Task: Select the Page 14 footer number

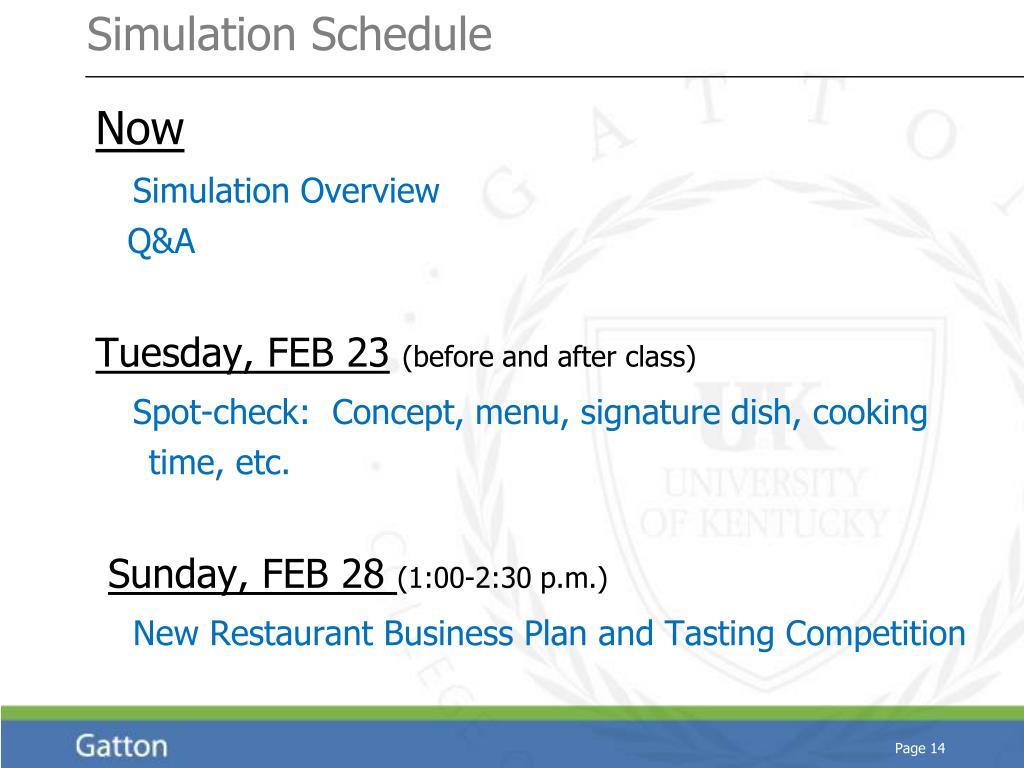Action: coord(920,748)
